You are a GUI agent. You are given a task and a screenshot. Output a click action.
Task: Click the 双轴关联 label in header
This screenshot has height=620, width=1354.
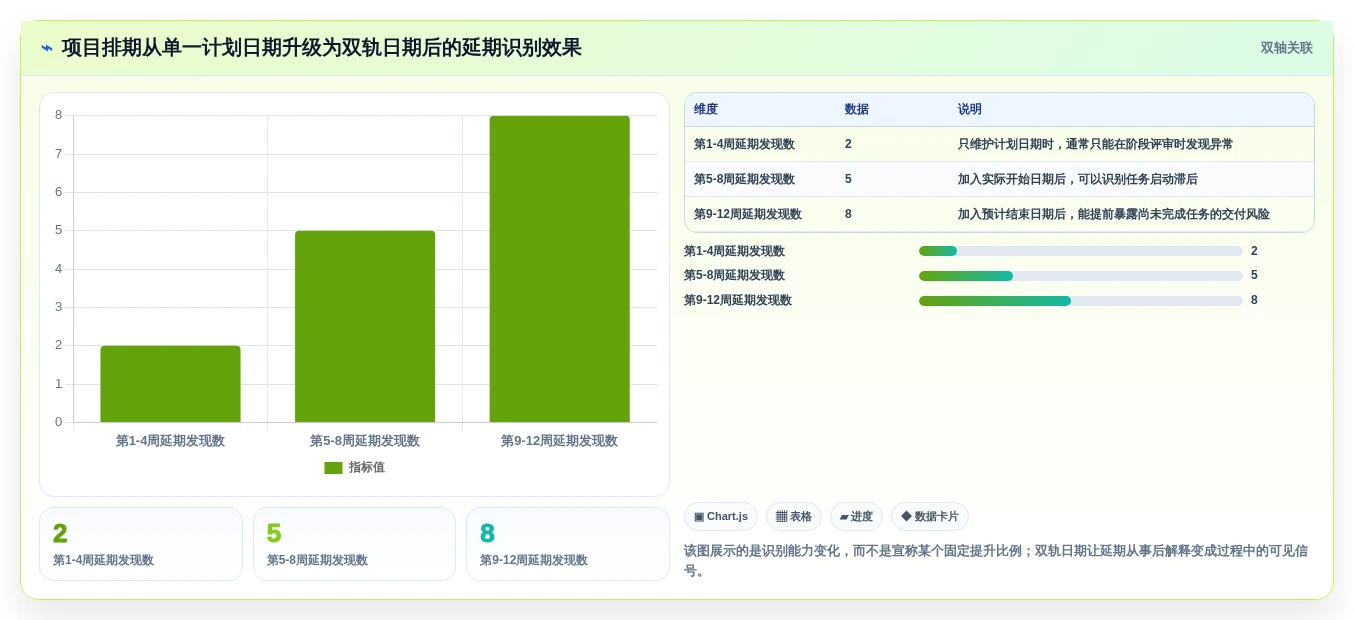[1286, 48]
